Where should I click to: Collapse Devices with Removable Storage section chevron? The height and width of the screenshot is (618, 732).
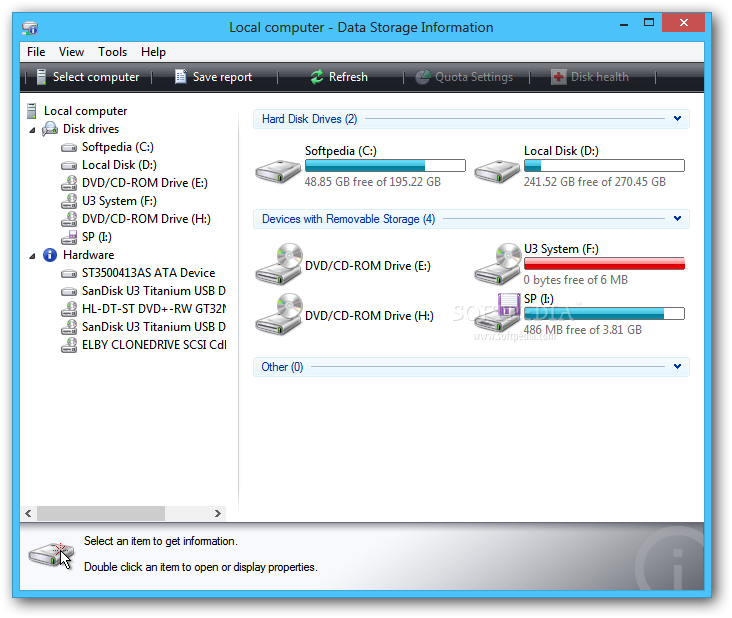click(677, 218)
